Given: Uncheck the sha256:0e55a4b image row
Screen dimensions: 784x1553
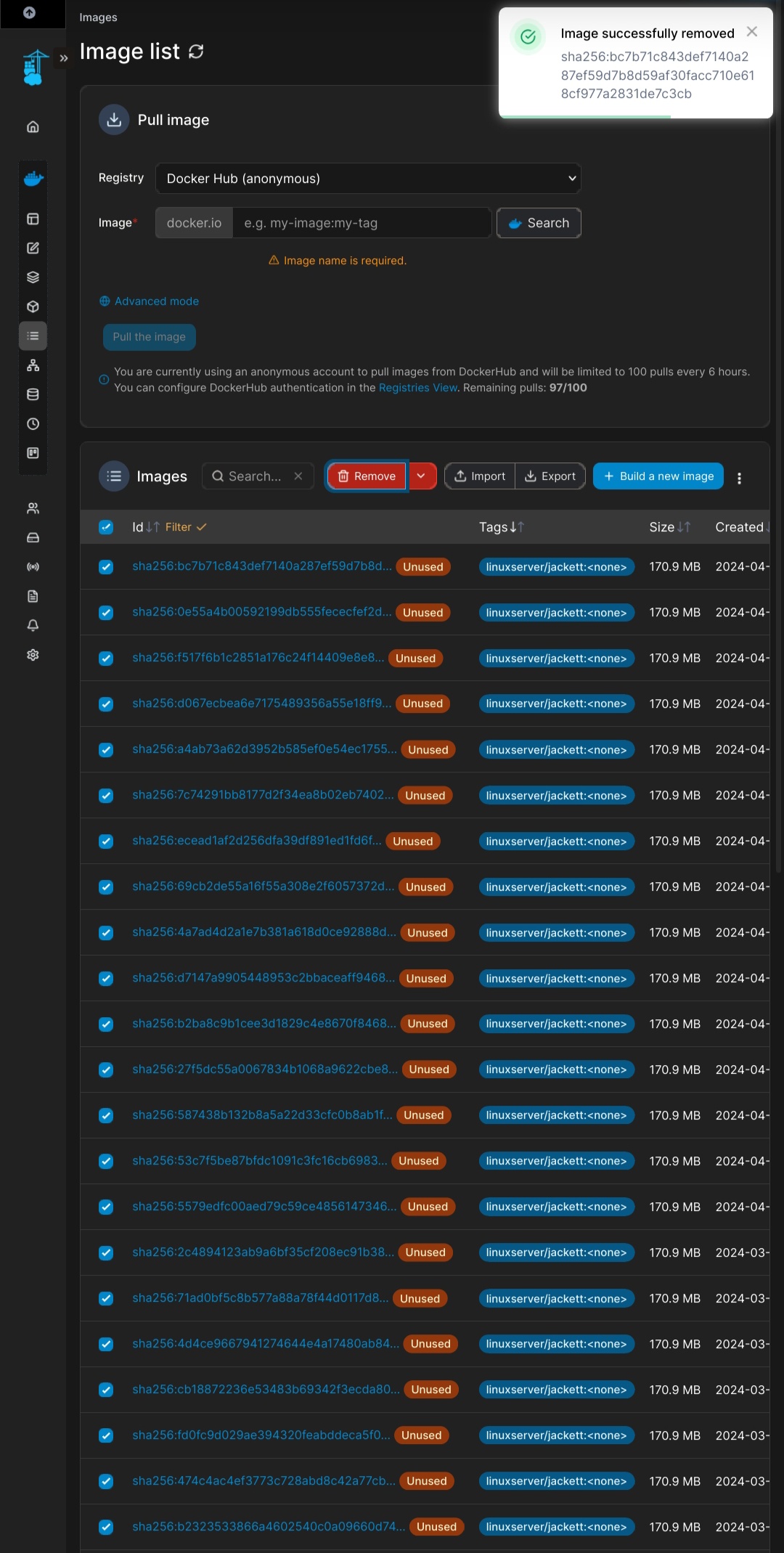Looking at the screenshot, I should [x=106, y=613].
